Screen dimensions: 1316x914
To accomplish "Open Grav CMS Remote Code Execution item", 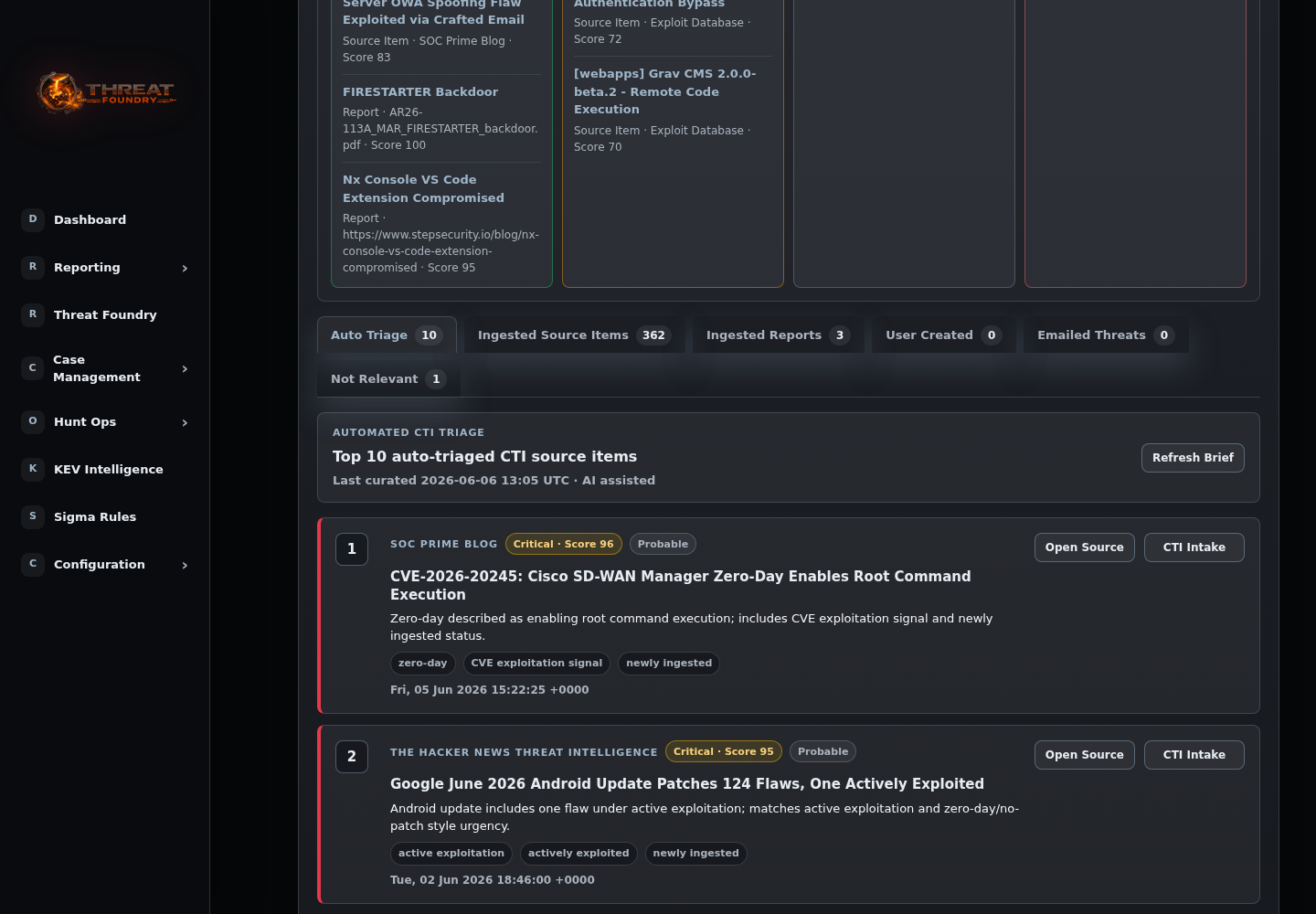I will tap(664, 91).
